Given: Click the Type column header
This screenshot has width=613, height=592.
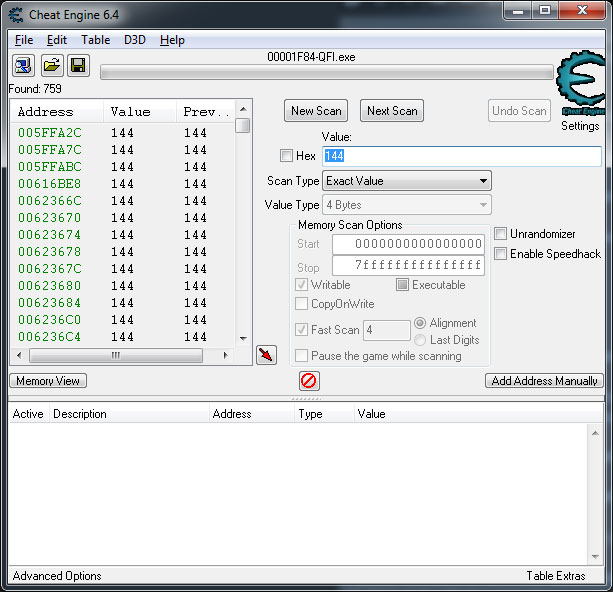Looking at the screenshot, I should click(x=324, y=414).
